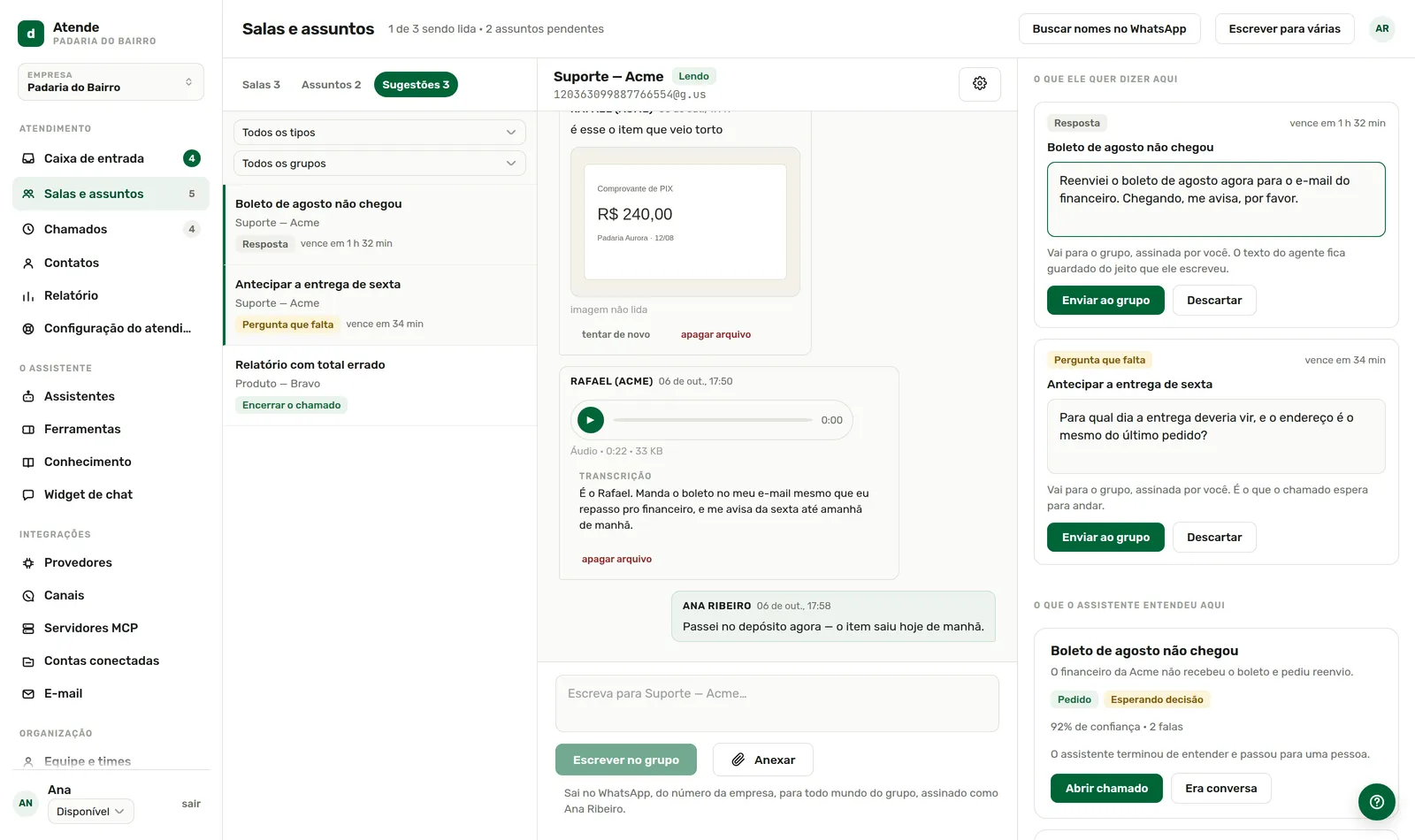
Task: Open the Disponível status dropdown
Action: pyautogui.click(x=91, y=812)
